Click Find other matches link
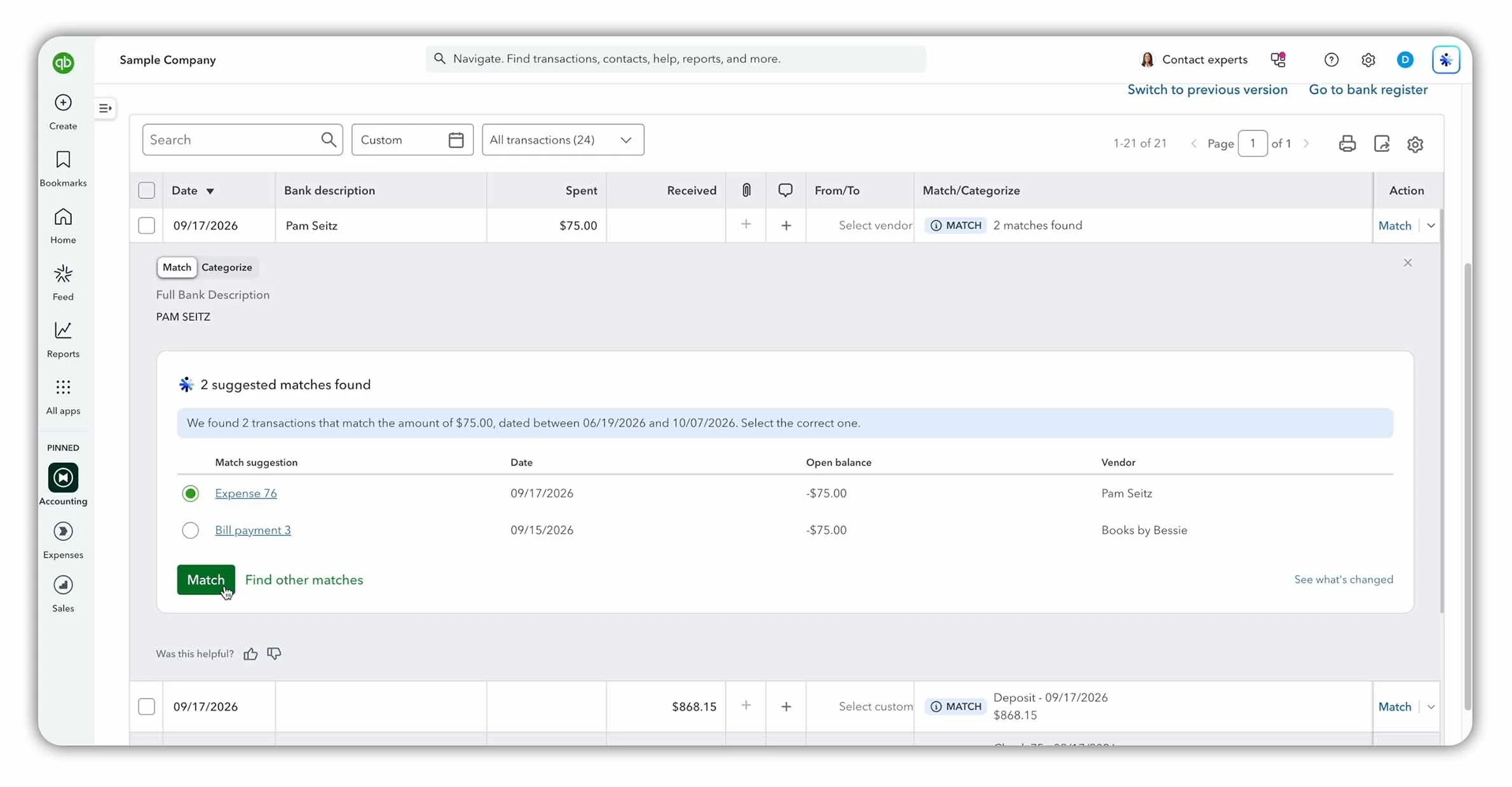The image size is (1512, 787). (x=304, y=580)
